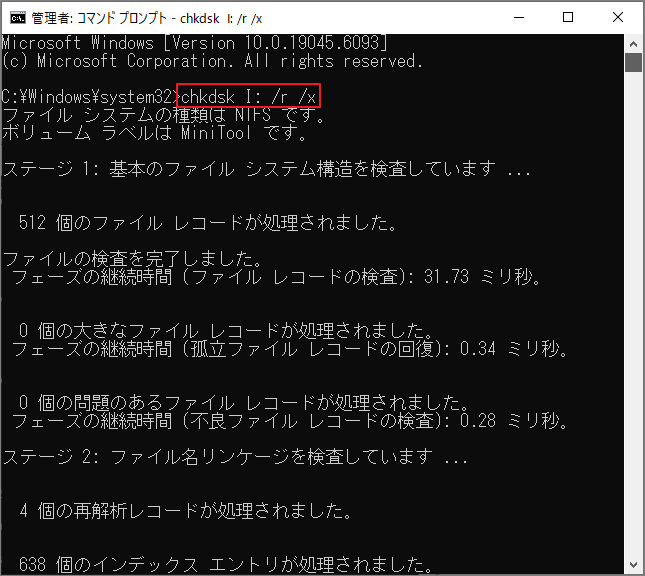Image resolution: width=645 pixels, height=576 pixels.
Task: Click the scrollbar up arrow
Action: click(x=633, y=44)
